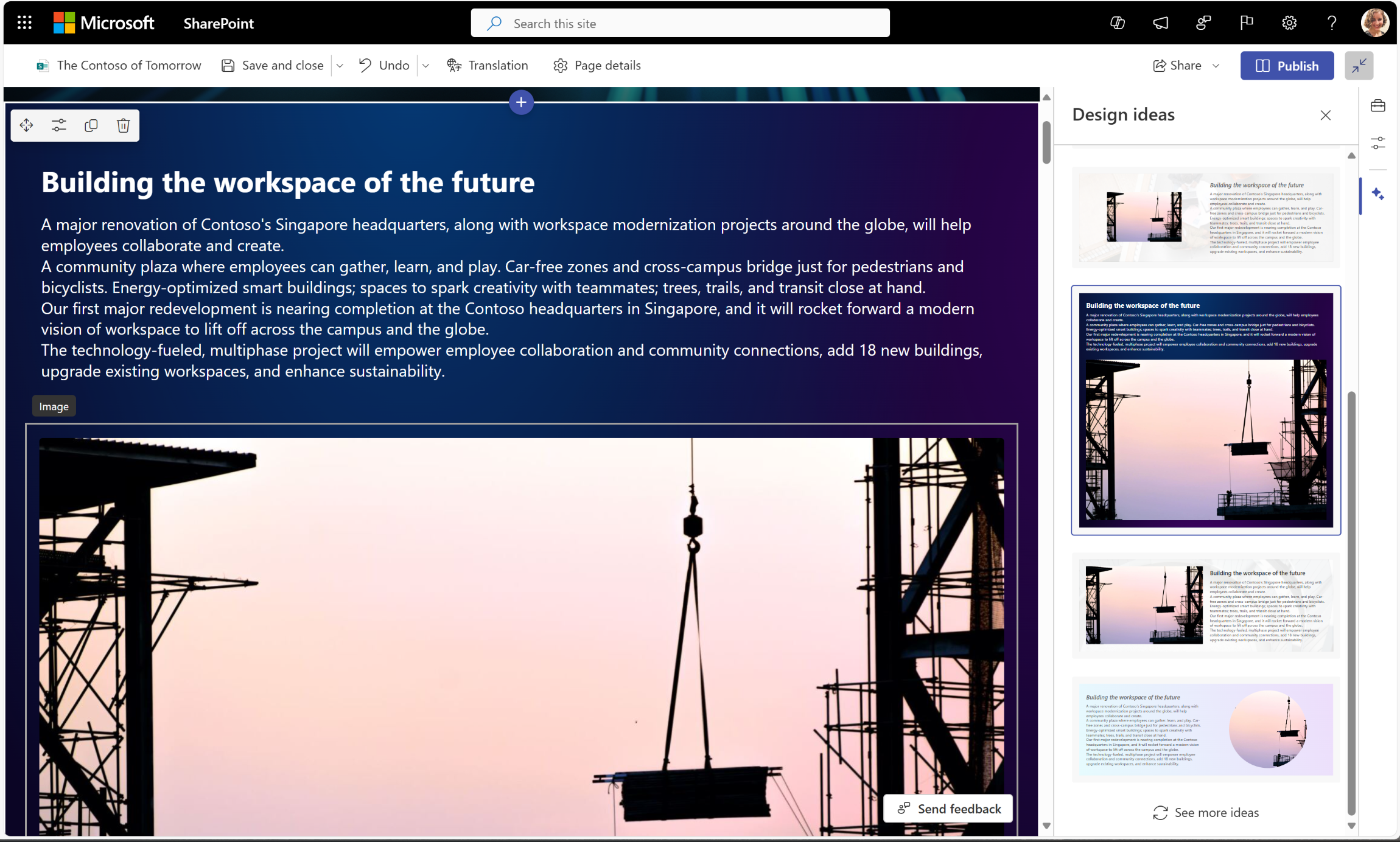Close the Design ideas panel
1400x842 pixels.
pos(1326,115)
